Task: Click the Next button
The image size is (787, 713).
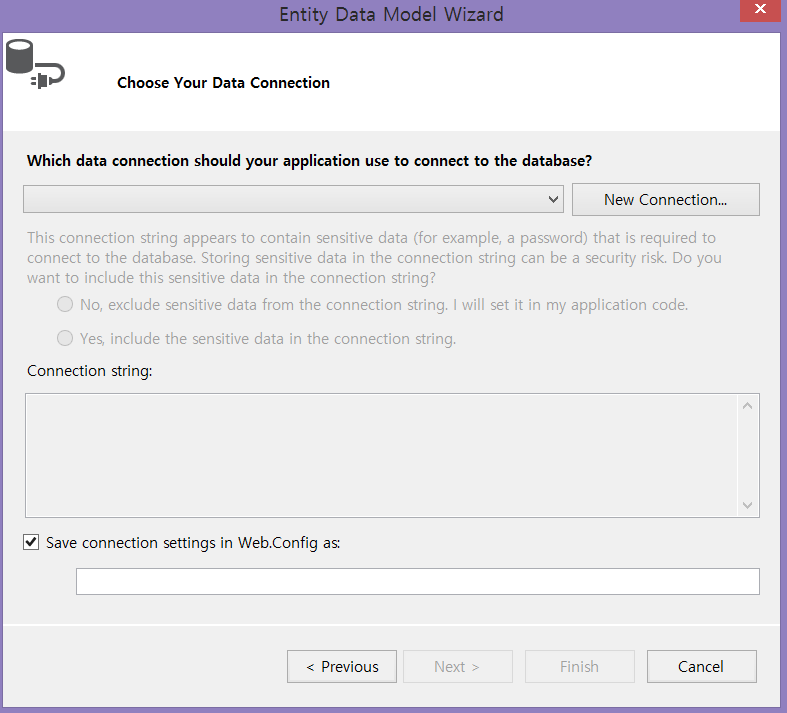Action: click(457, 666)
